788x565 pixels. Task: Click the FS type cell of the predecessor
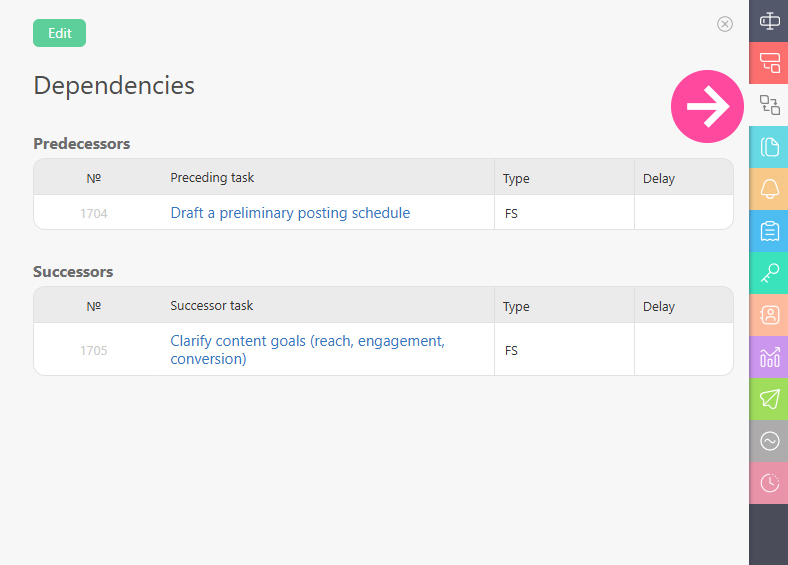click(512, 213)
